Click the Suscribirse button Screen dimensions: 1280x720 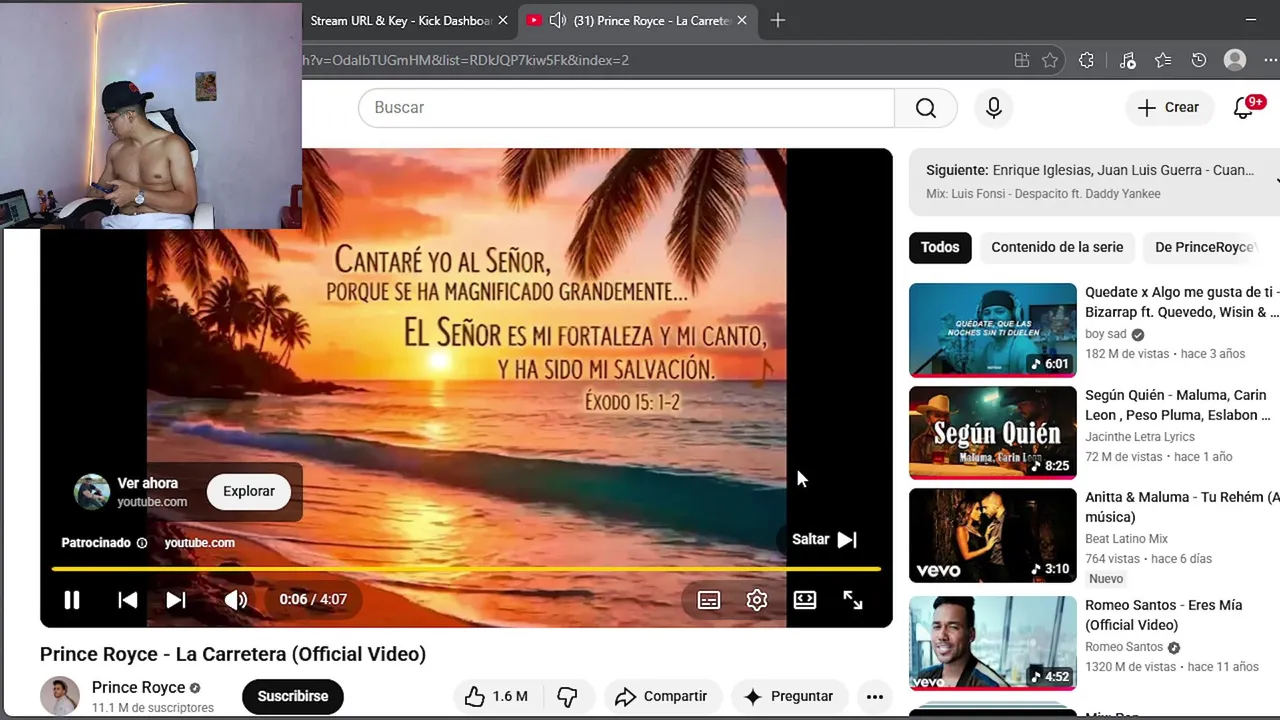tap(293, 696)
